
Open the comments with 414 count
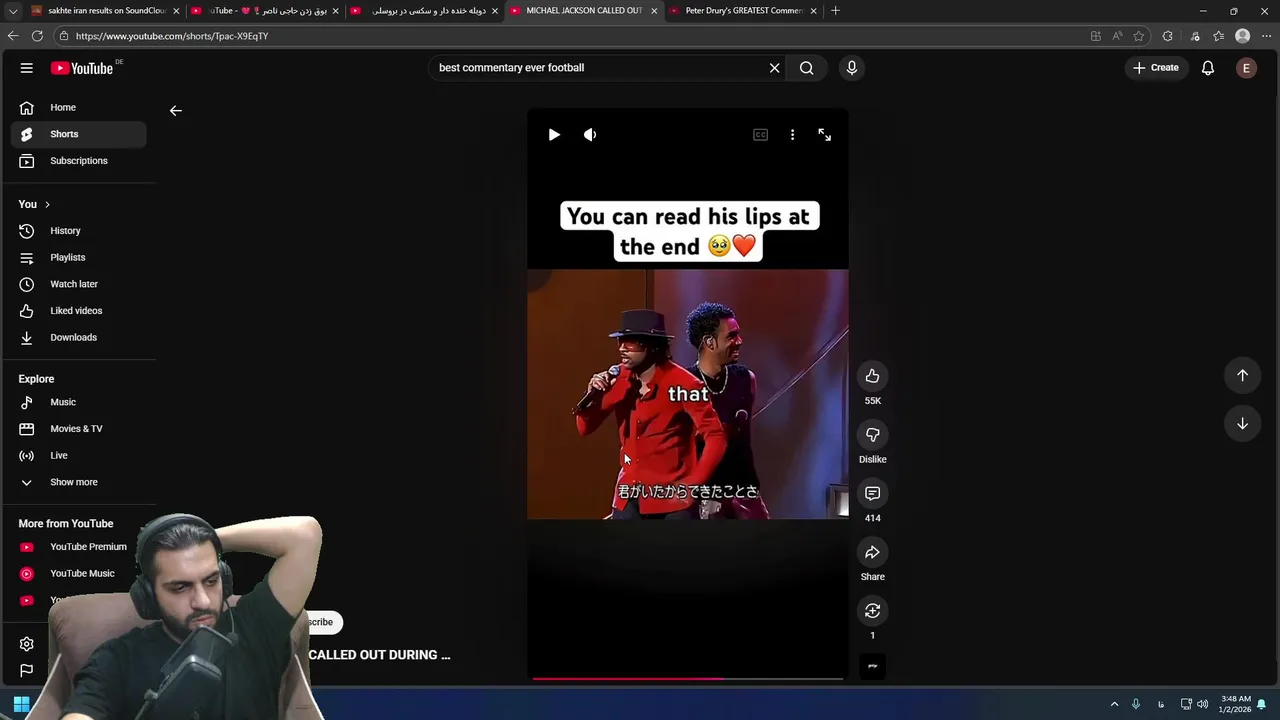click(872, 494)
